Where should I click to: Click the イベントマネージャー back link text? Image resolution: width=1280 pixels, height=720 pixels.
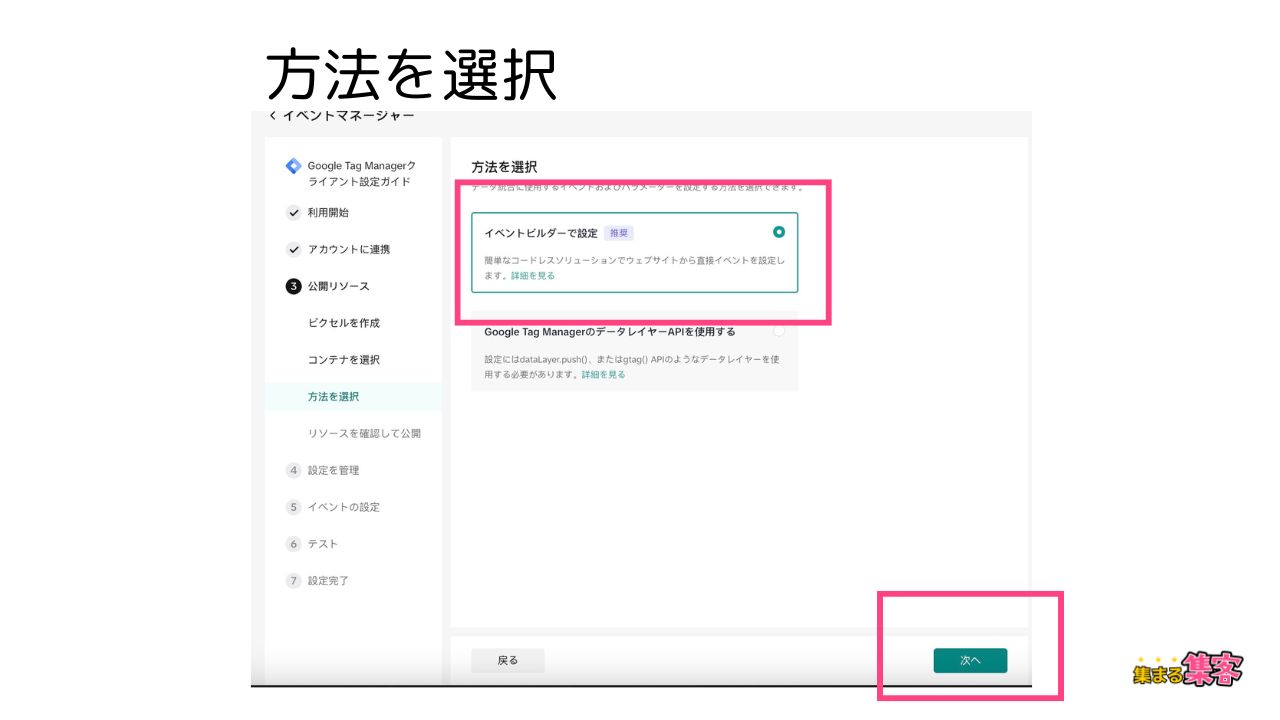[348, 116]
